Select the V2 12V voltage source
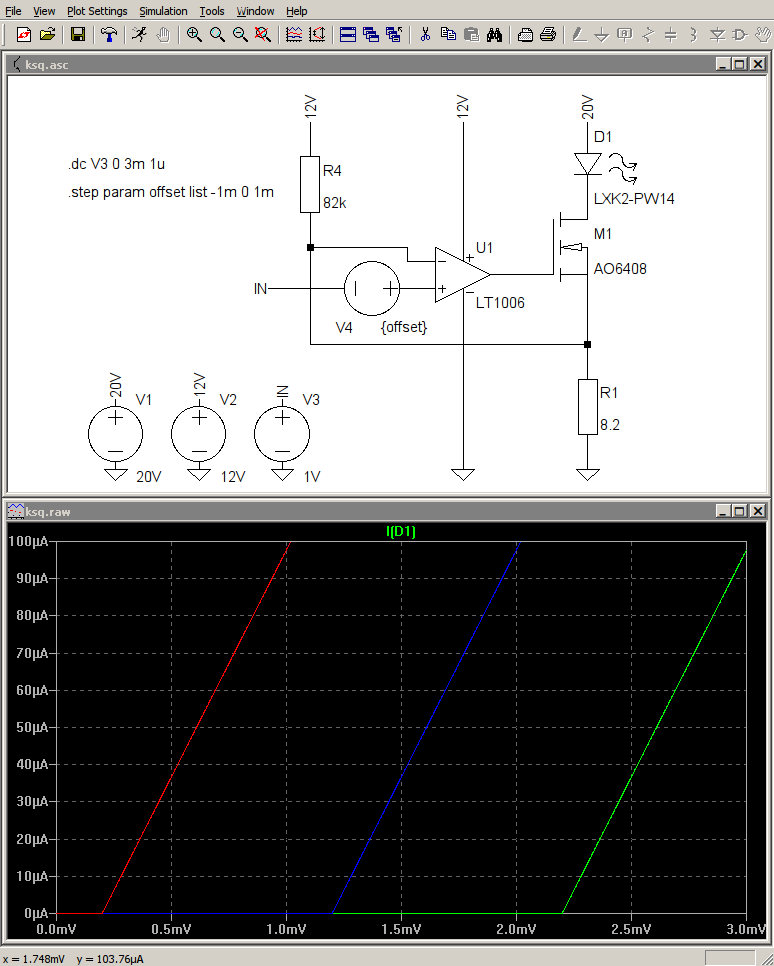774x966 pixels. [x=198, y=434]
